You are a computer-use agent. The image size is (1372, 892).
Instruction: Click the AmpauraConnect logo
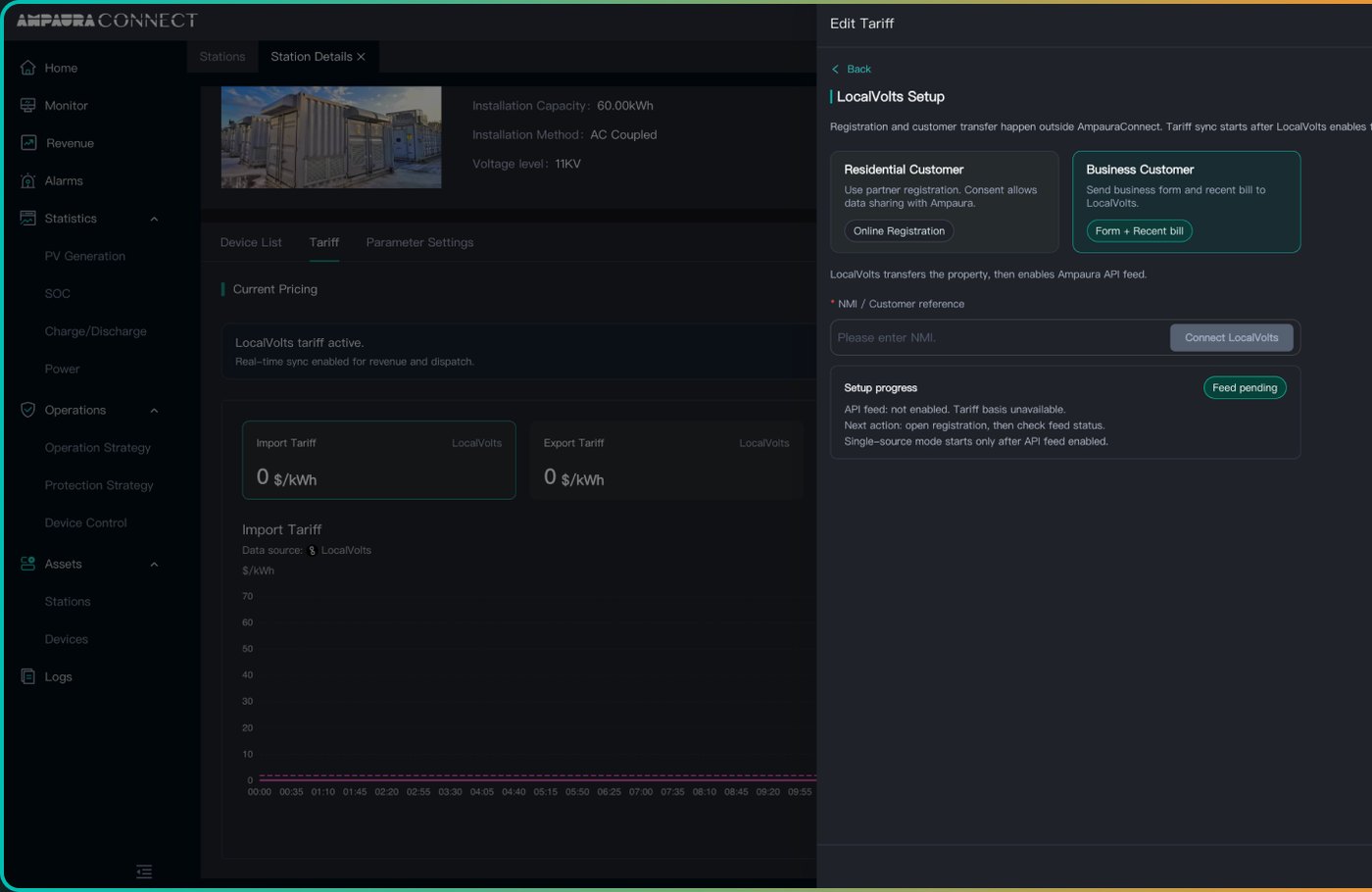coord(107,20)
